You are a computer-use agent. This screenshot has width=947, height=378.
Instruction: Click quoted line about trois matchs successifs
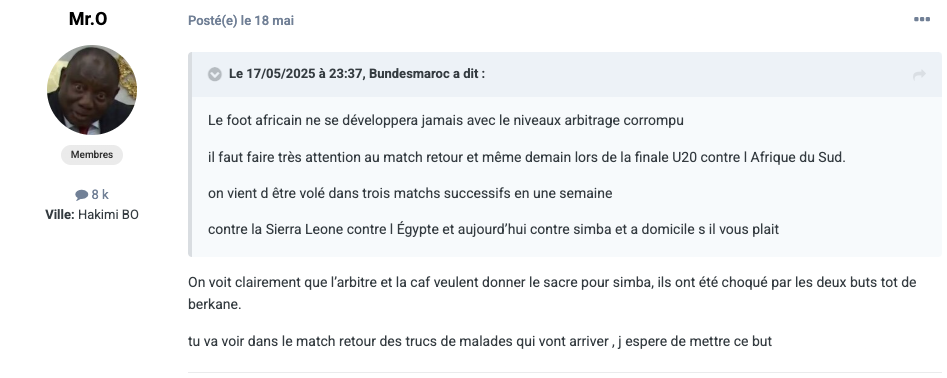click(x=410, y=193)
